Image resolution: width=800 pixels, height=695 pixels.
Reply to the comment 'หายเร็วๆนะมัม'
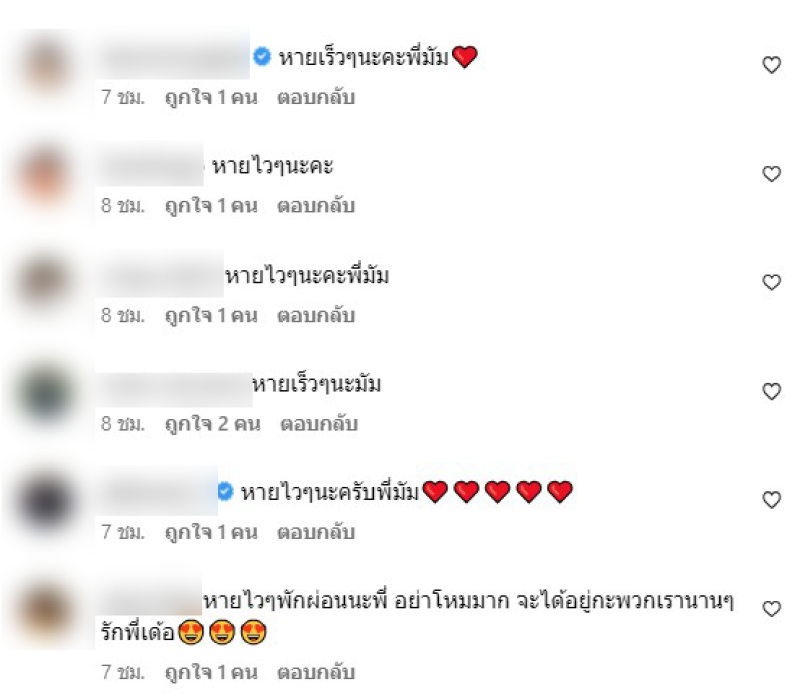pyautogui.click(x=319, y=424)
